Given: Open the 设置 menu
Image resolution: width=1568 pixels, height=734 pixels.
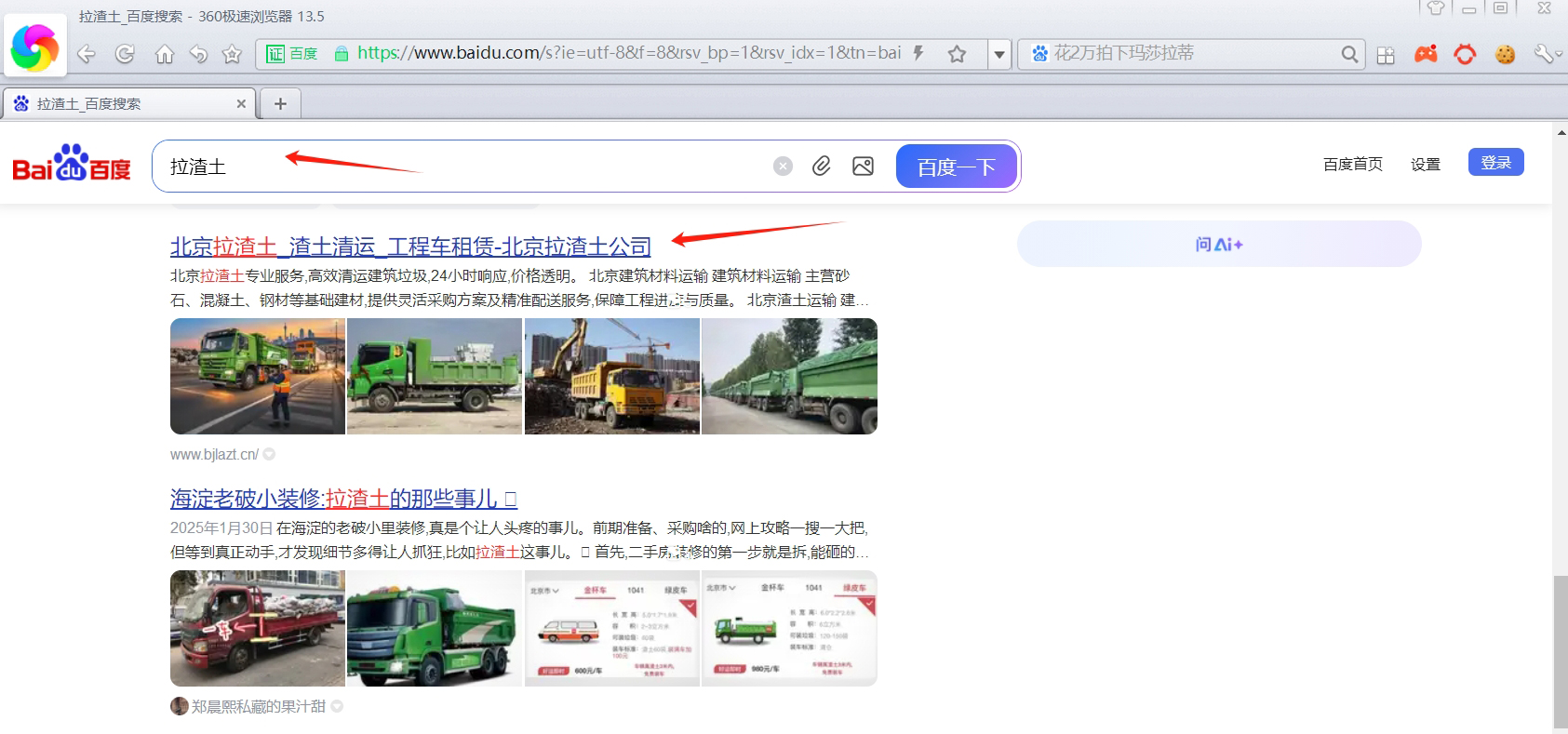Looking at the screenshot, I should coord(1425,164).
